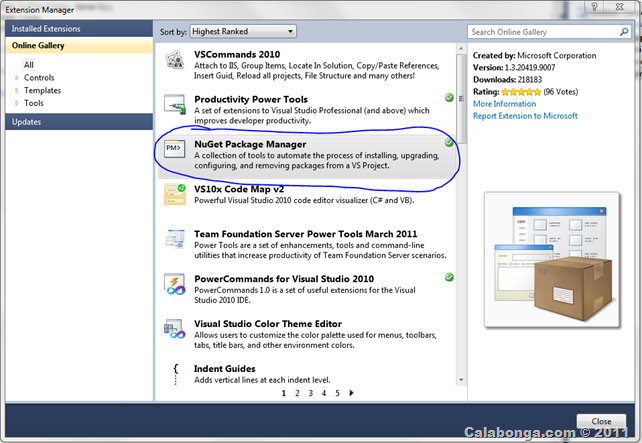642x443 pixels.
Task: Select Visual Studio Color Theme Editor title
Action: coord(268,323)
